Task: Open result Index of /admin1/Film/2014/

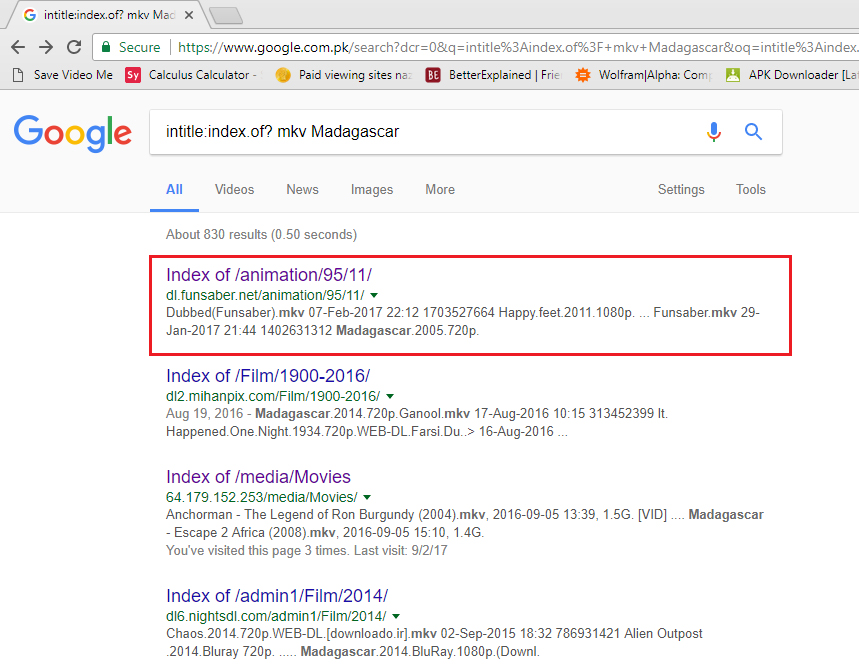Action: (x=277, y=596)
